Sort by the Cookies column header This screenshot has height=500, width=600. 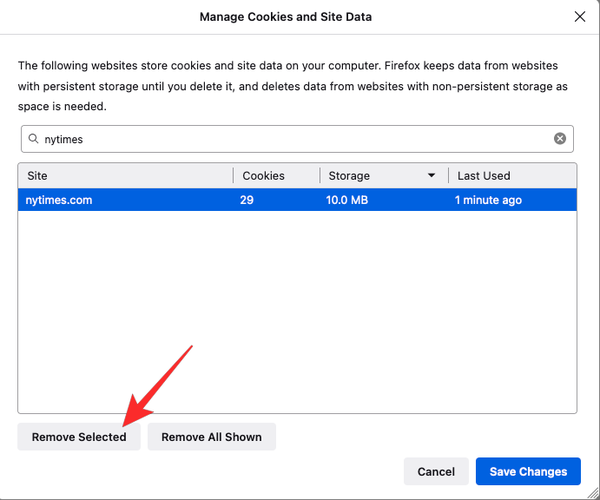277,176
